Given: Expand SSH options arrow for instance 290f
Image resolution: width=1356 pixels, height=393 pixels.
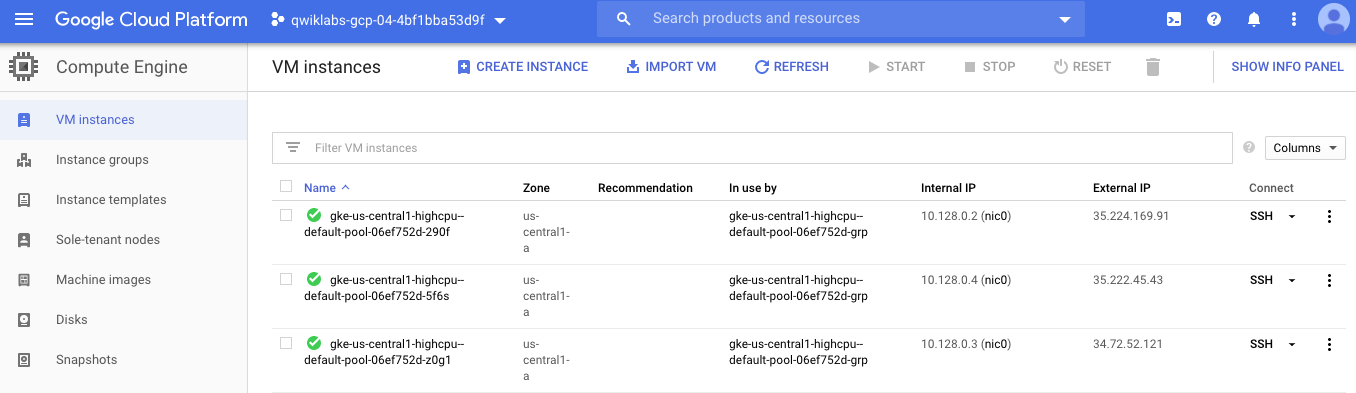Looking at the screenshot, I should pos(1291,216).
